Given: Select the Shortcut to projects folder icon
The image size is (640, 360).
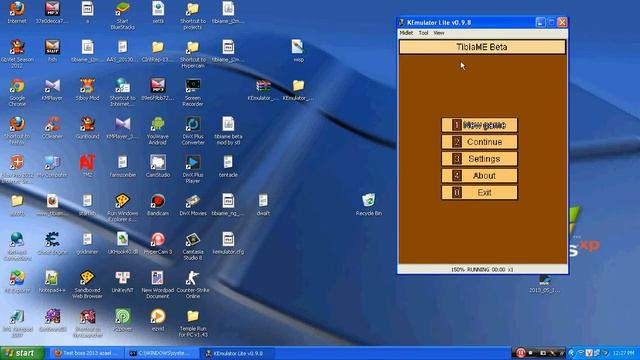Looking at the screenshot, I should 193,16.
